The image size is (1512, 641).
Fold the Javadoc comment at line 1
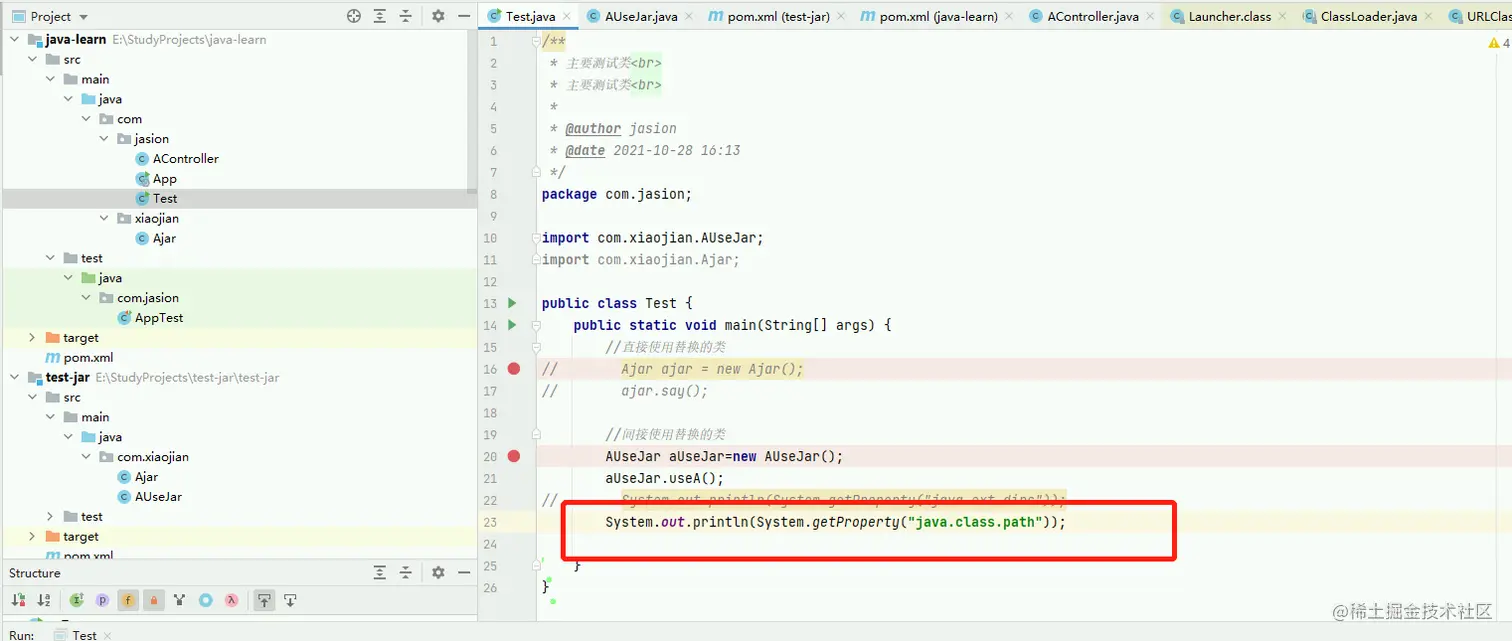tap(537, 42)
